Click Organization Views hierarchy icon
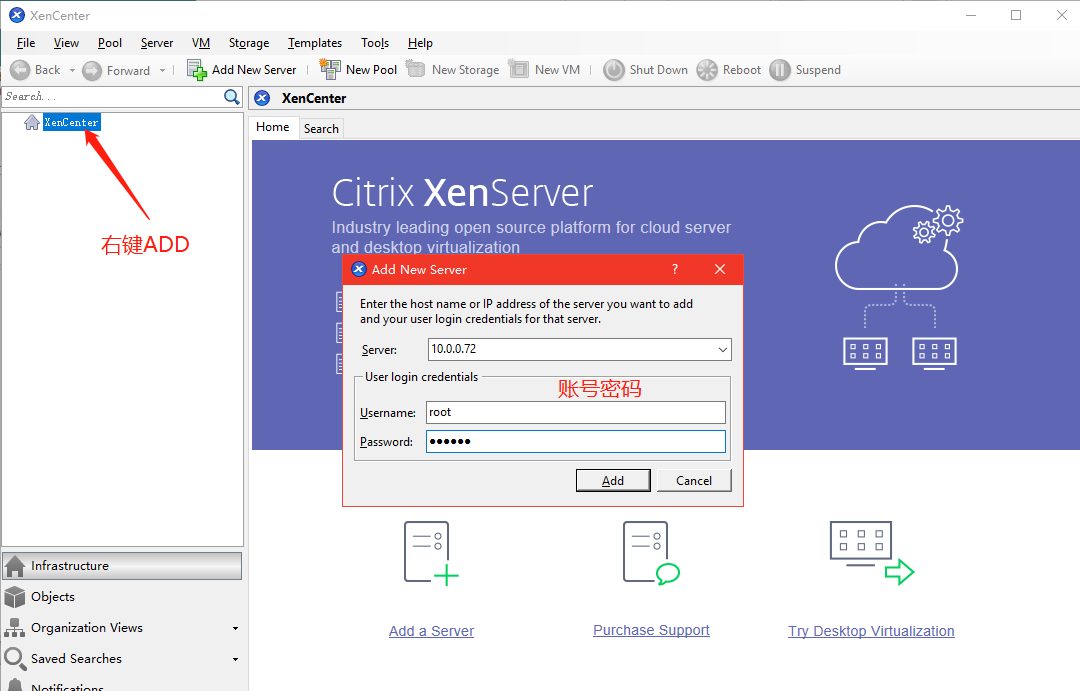 14,628
